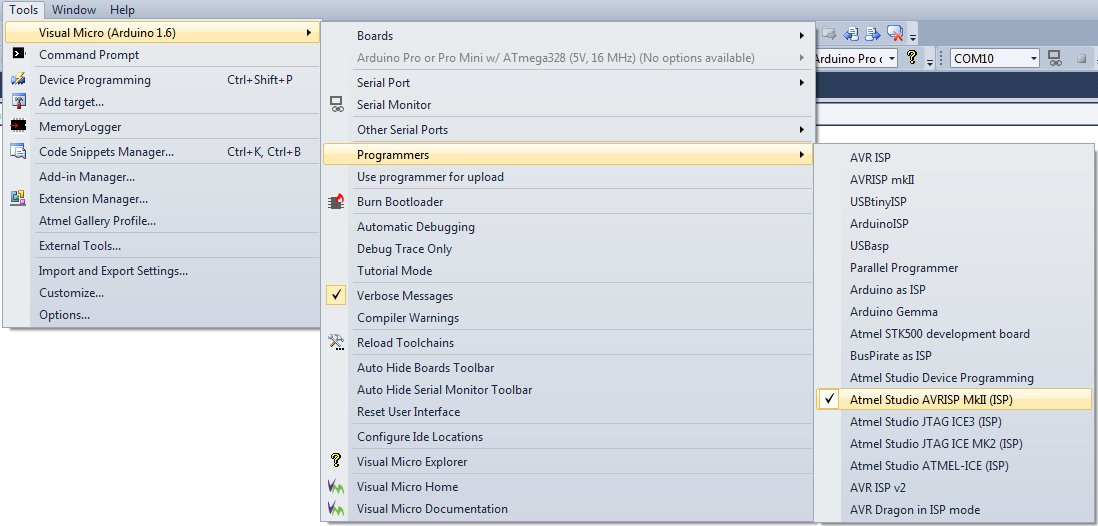Open the Window menu

(74, 10)
